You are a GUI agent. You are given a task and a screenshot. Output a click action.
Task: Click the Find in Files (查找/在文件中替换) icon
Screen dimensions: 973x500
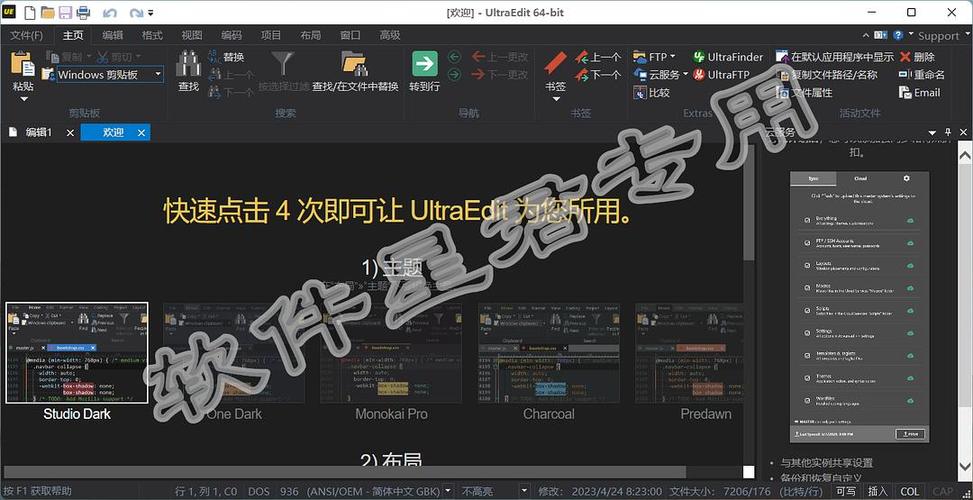(x=354, y=64)
